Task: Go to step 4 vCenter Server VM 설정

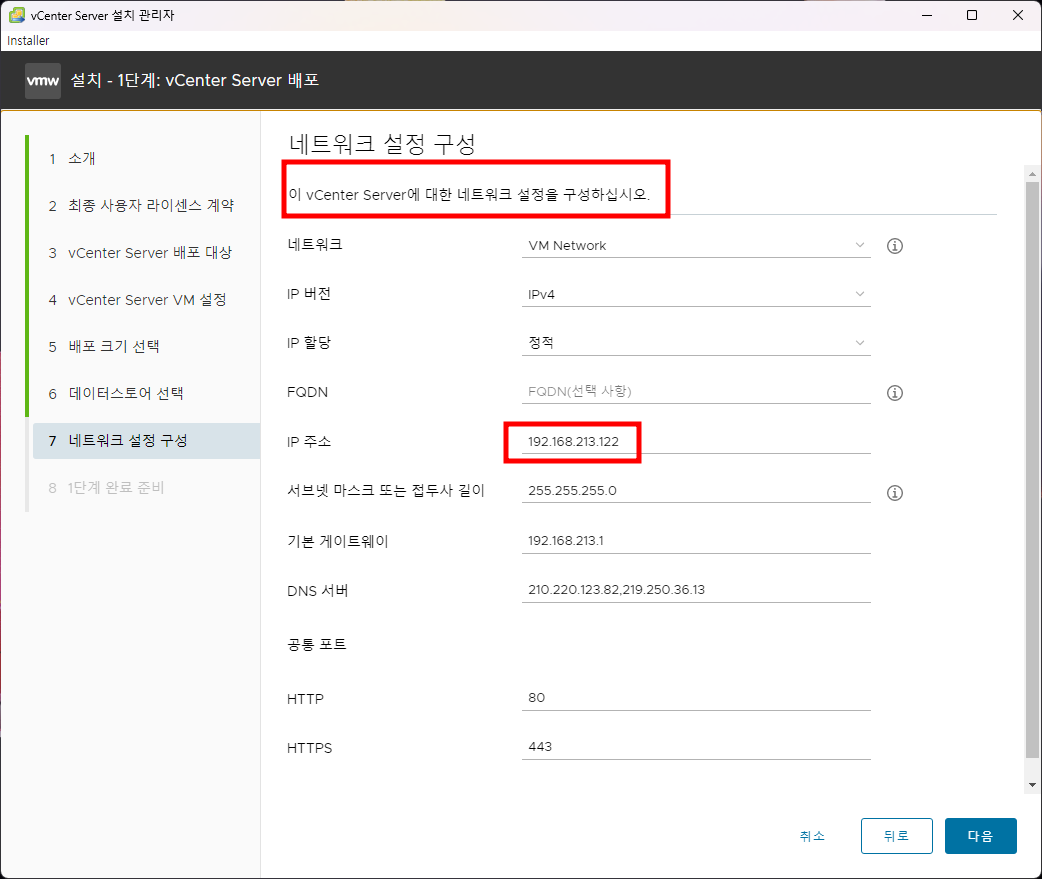Action: pyautogui.click(x=138, y=300)
